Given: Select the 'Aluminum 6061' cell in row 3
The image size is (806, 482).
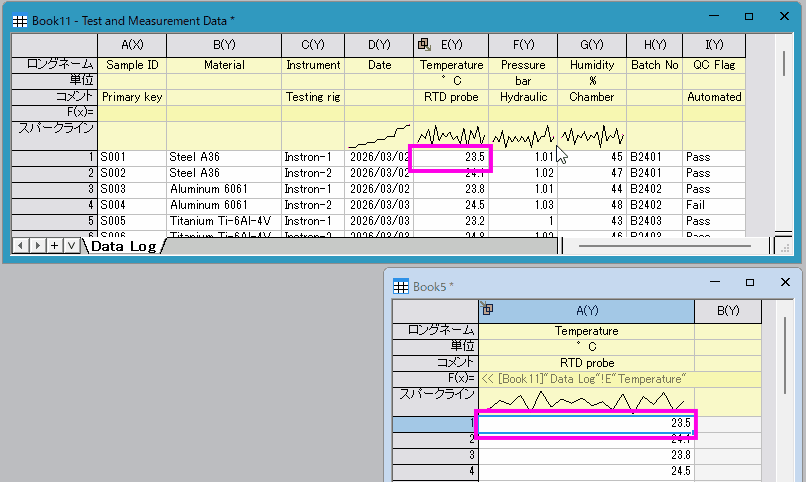Looking at the screenshot, I should (224, 189).
